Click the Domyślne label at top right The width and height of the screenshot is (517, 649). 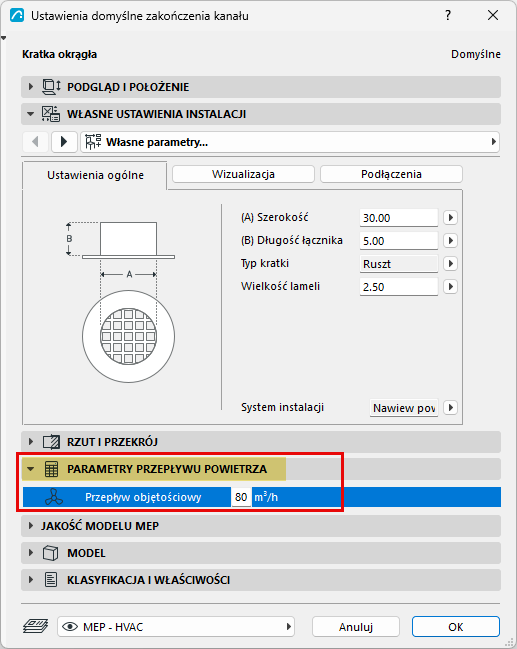[476, 54]
